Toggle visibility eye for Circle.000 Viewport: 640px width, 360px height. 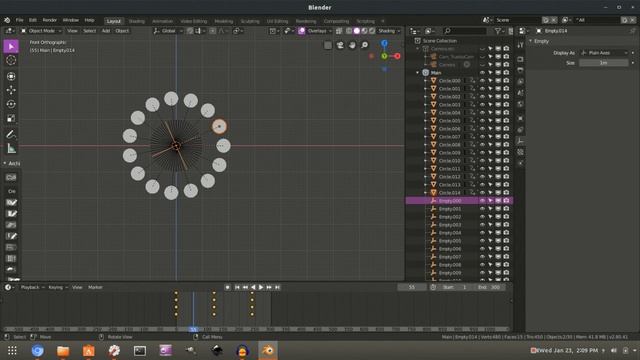point(482,81)
